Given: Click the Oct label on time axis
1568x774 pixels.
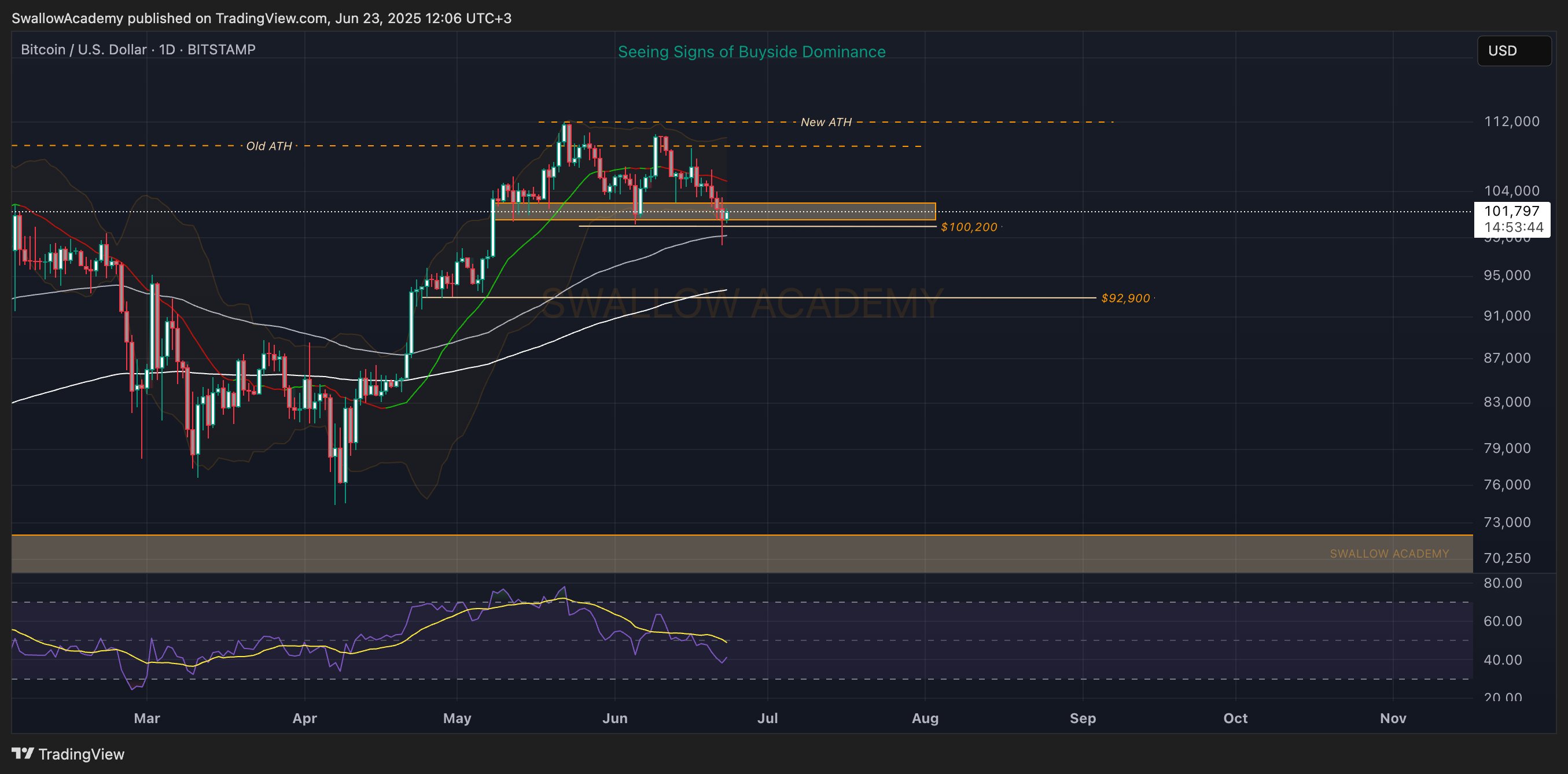Looking at the screenshot, I should [x=1235, y=718].
